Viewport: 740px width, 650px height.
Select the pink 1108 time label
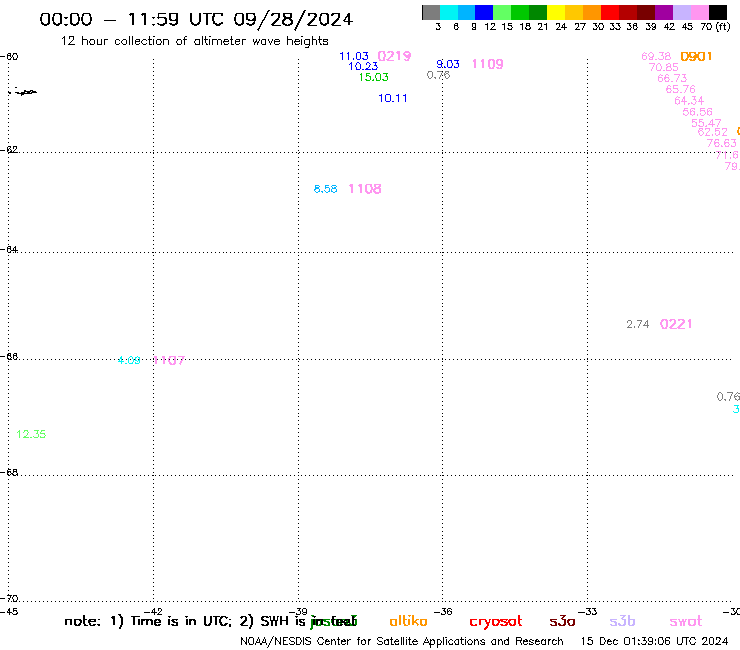point(365,189)
